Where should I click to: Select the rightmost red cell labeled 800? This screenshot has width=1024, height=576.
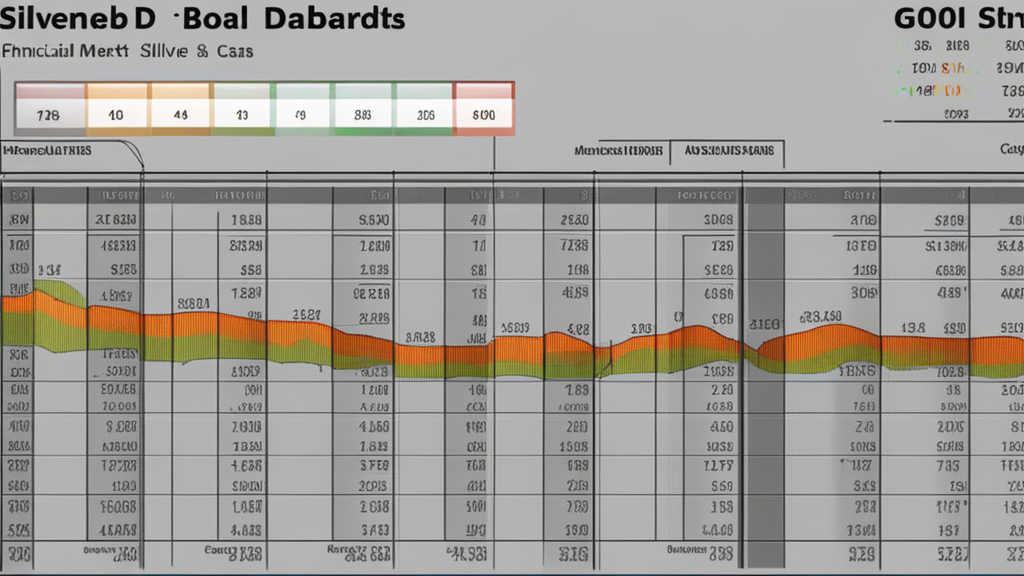[487, 114]
